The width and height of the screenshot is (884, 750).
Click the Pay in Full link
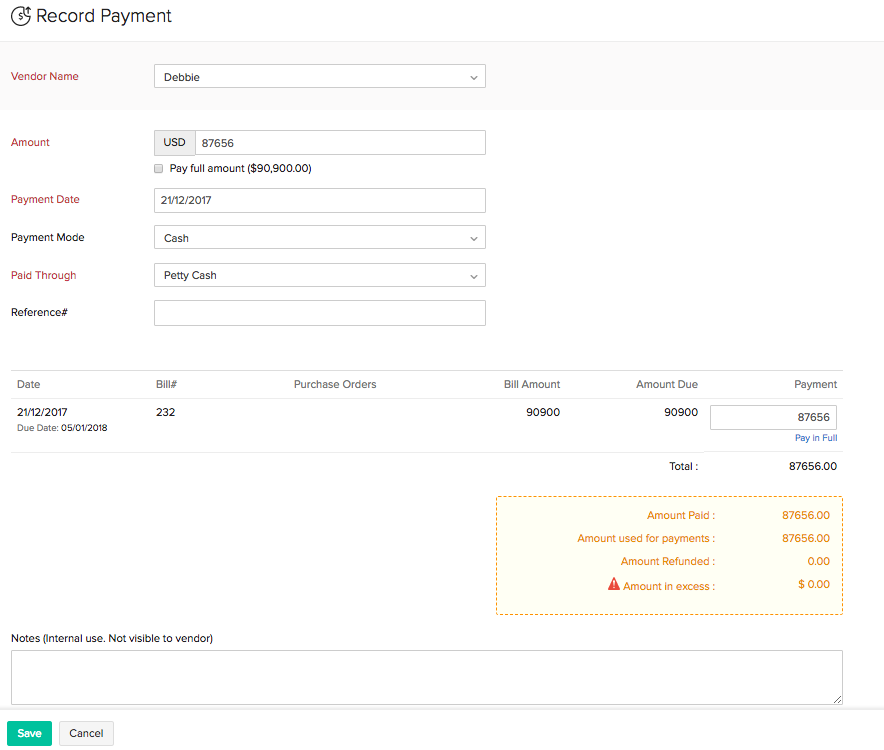tap(815, 438)
